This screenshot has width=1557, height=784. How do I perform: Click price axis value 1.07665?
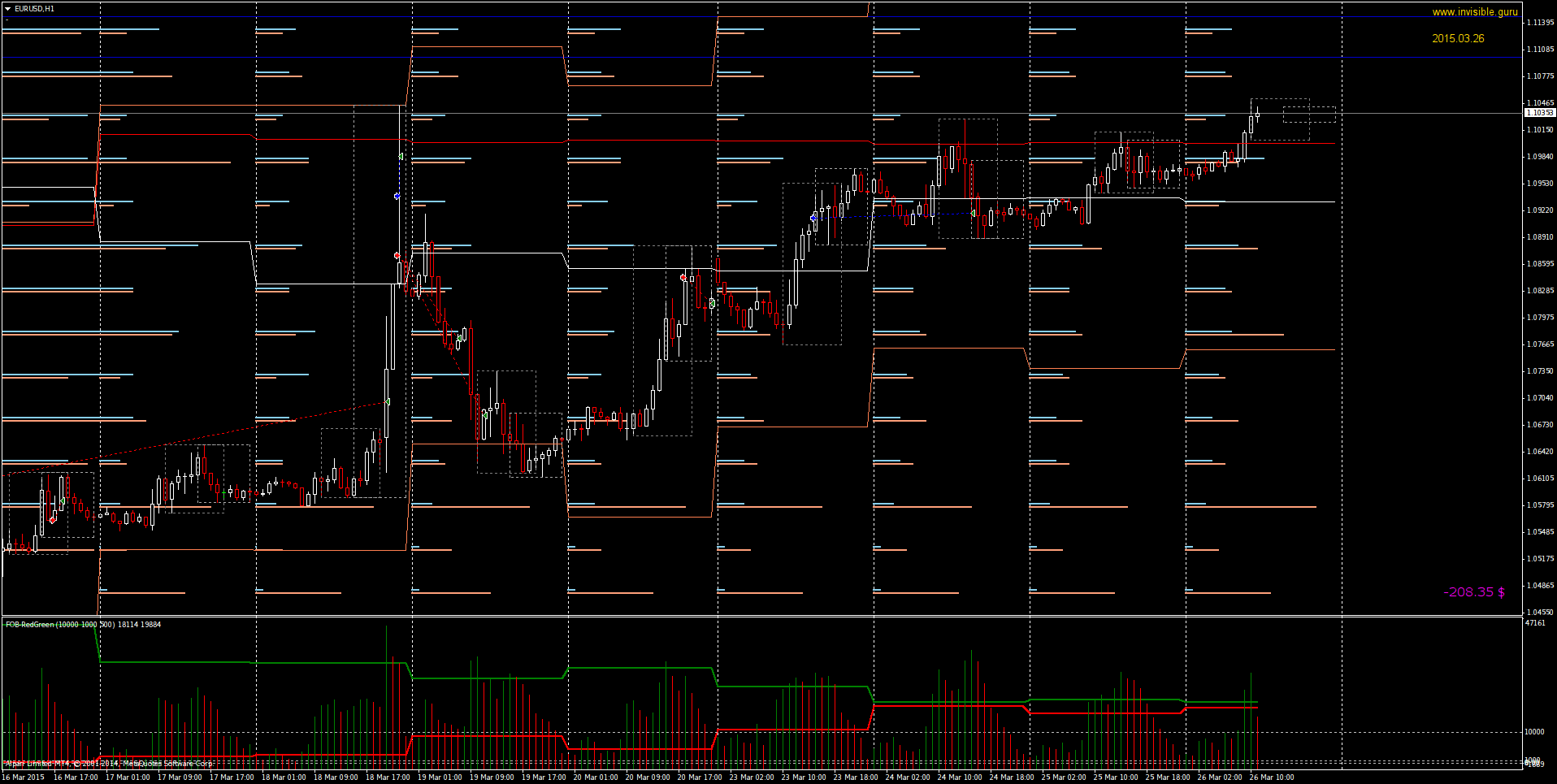(x=1540, y=344)
